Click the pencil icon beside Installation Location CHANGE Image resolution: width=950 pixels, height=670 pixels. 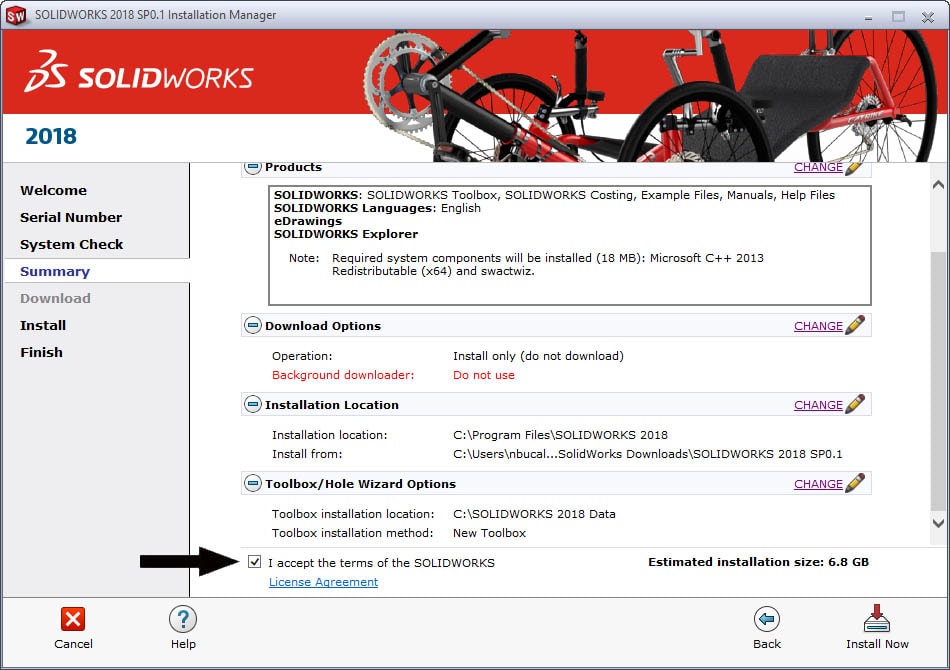854,404
